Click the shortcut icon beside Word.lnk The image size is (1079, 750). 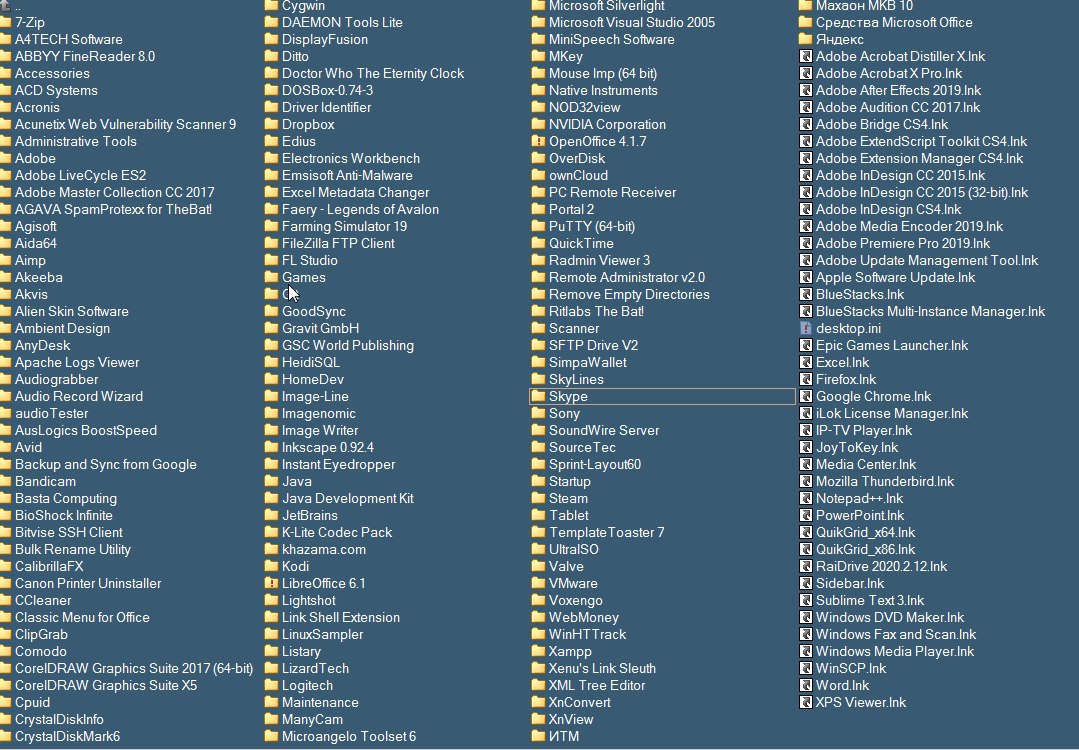tap(805, 685)
